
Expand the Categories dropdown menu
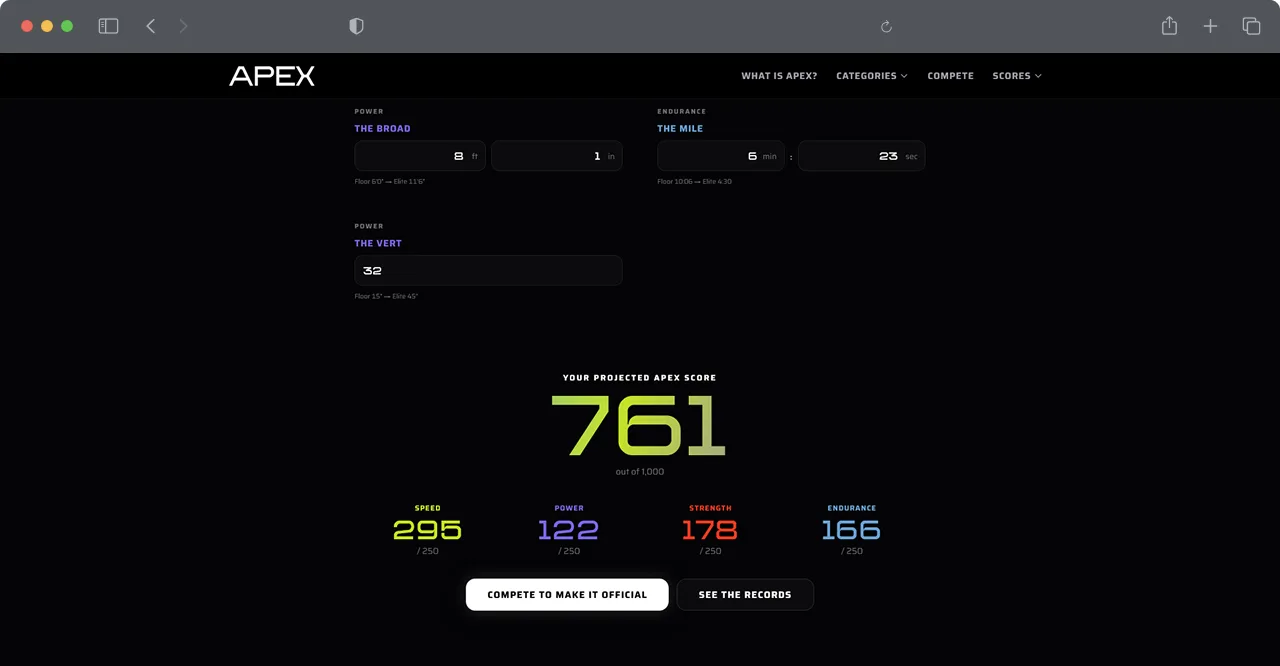872,76
